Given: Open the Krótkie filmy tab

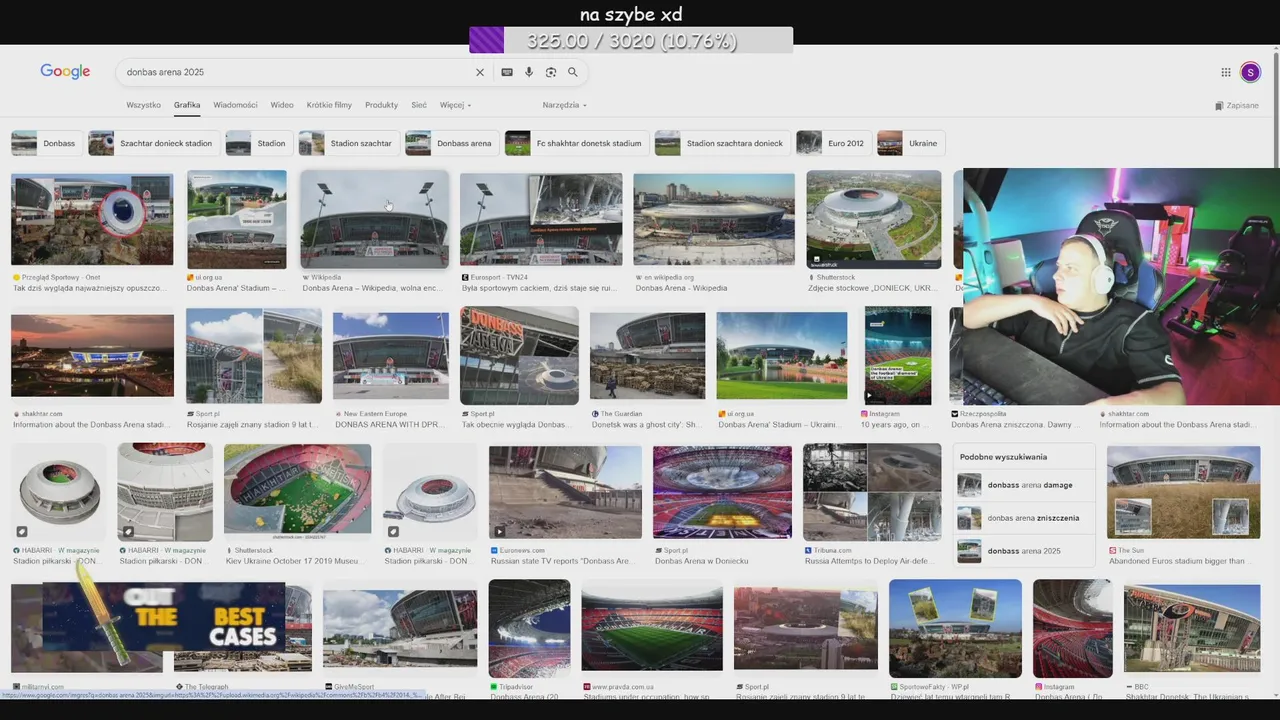Looking at the screenshot, I should coord(329,105).
